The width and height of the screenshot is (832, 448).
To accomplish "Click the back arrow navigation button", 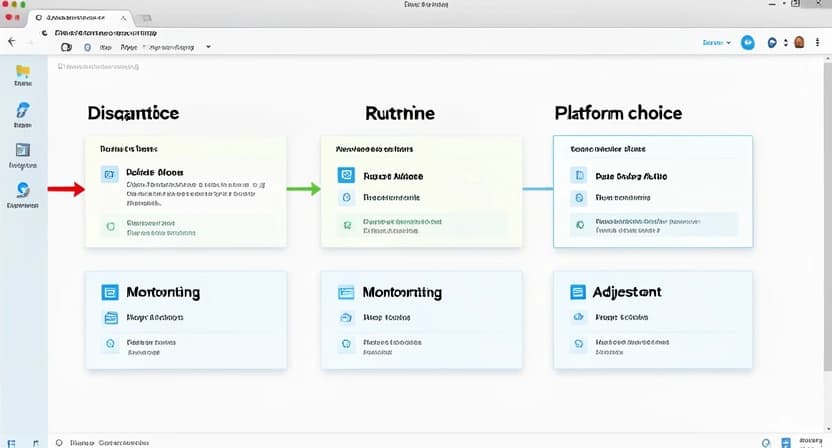I will pyautogui.click(x=12, y=43).
